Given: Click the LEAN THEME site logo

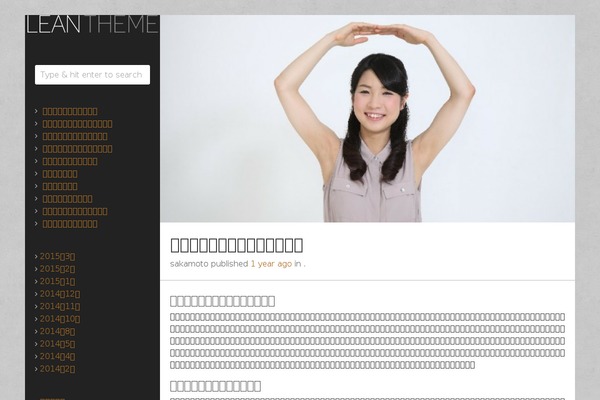Looking at the screenshot, I should [92, 24].
